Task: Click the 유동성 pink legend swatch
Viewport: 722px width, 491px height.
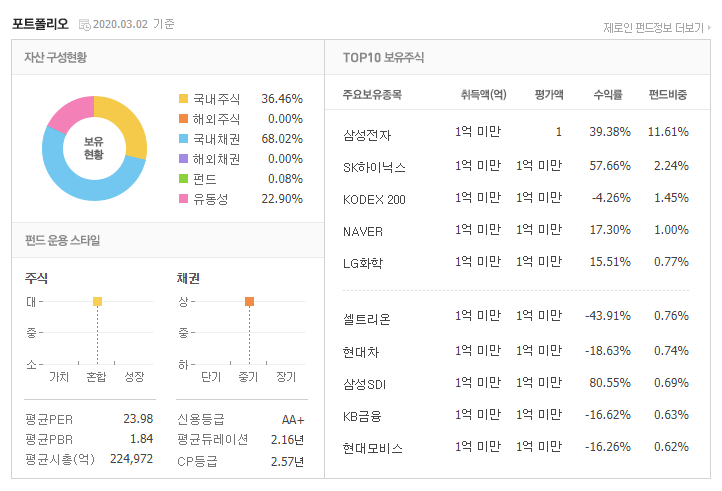Action: point(183,199)
